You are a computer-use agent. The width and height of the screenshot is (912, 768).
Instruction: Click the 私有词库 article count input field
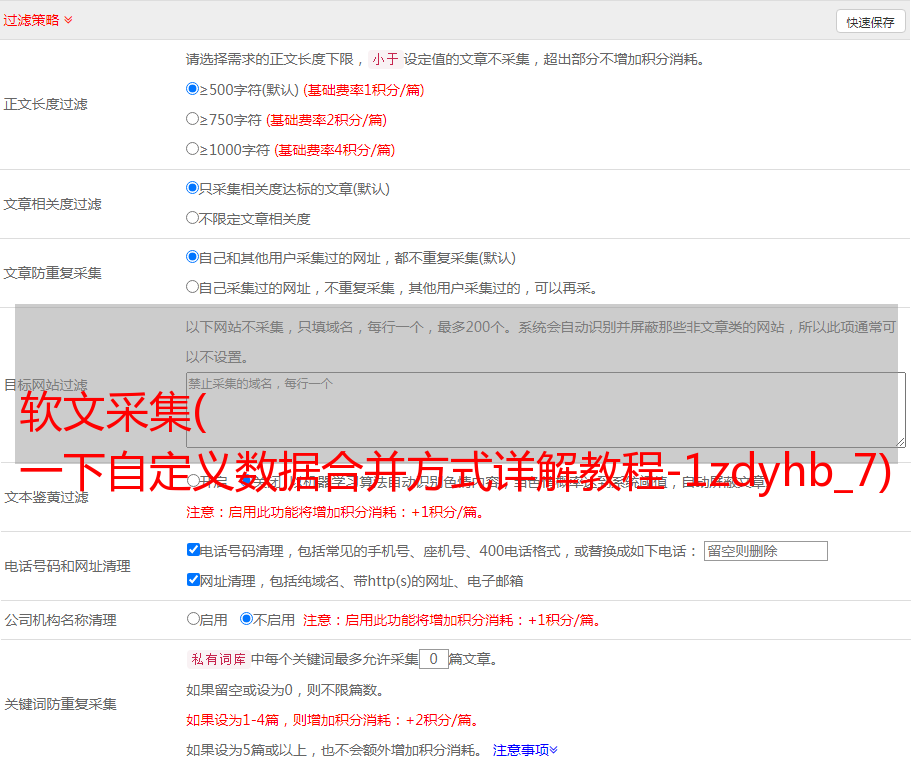tap(433, 659)
